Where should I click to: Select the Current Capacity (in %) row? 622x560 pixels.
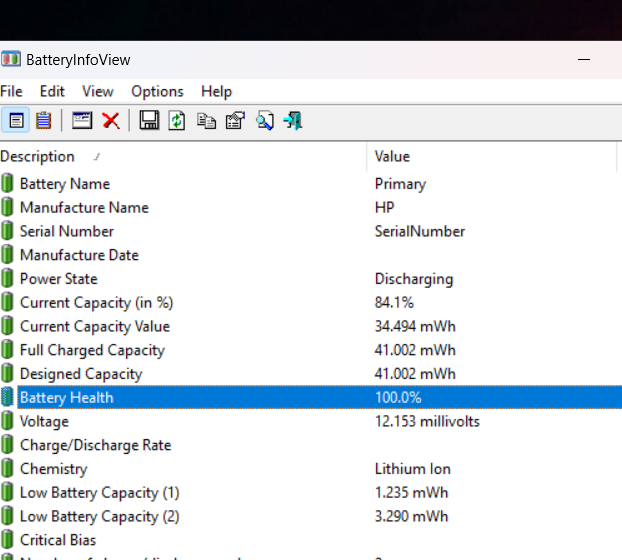311,303
